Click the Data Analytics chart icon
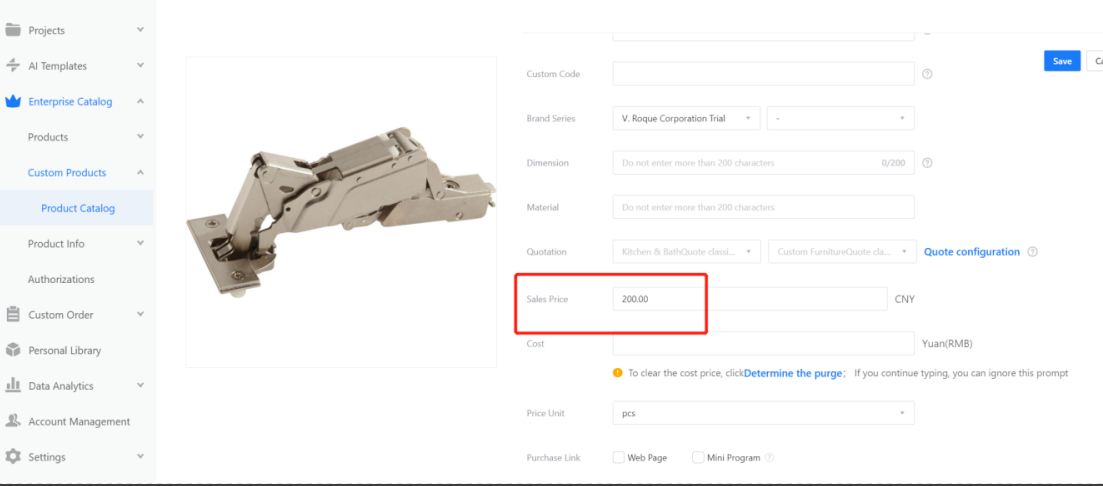Viewport: 1103px width, 486px height. [x=13, y=386]
